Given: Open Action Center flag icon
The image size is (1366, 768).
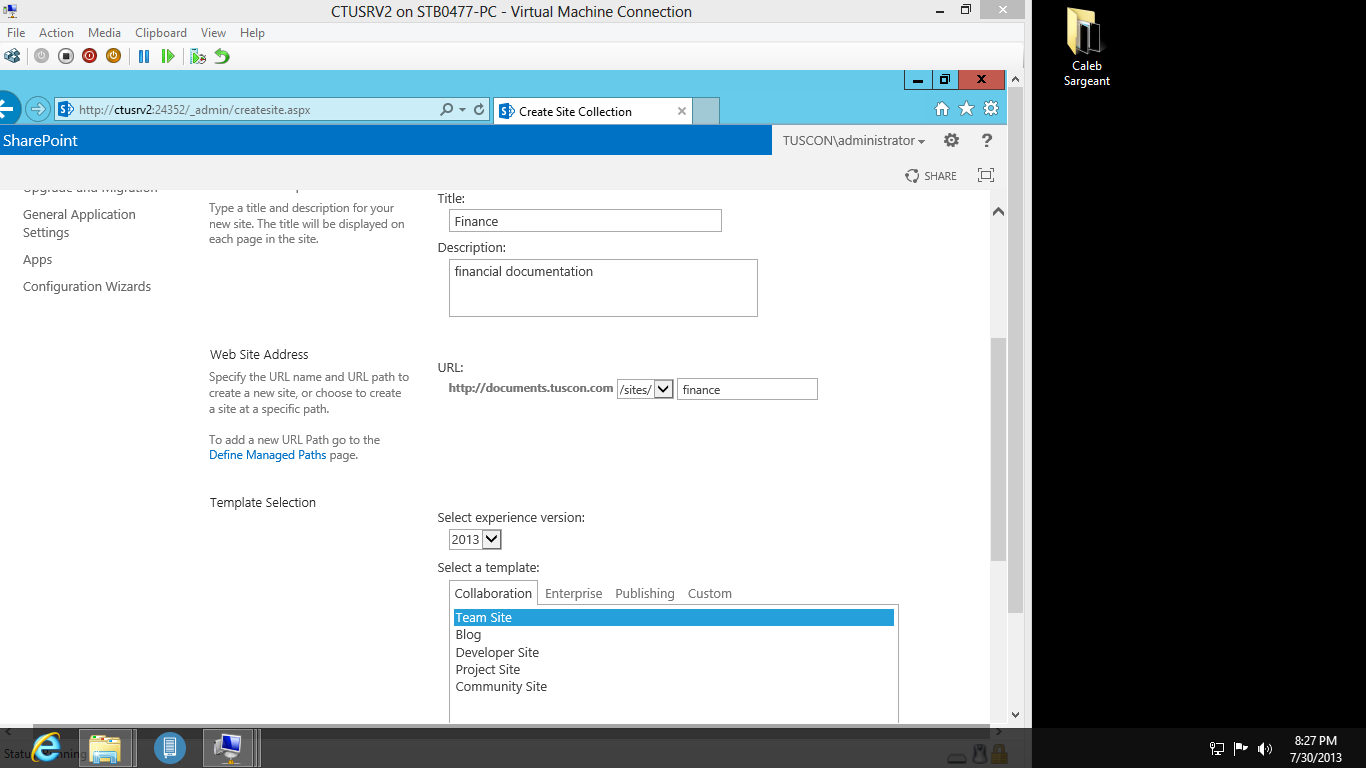Looking at the screenshot, I should 1241,748.
